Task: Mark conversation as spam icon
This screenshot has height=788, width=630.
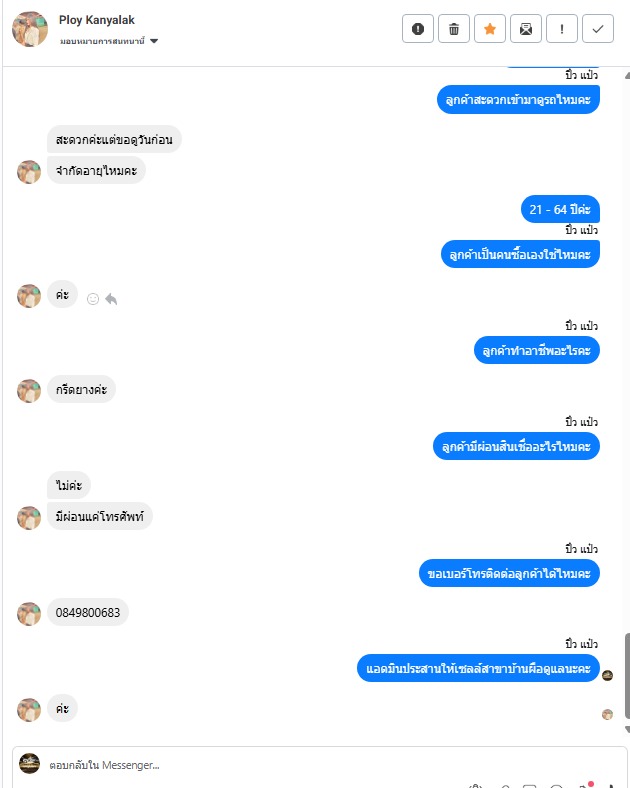Action: [417, 29]
